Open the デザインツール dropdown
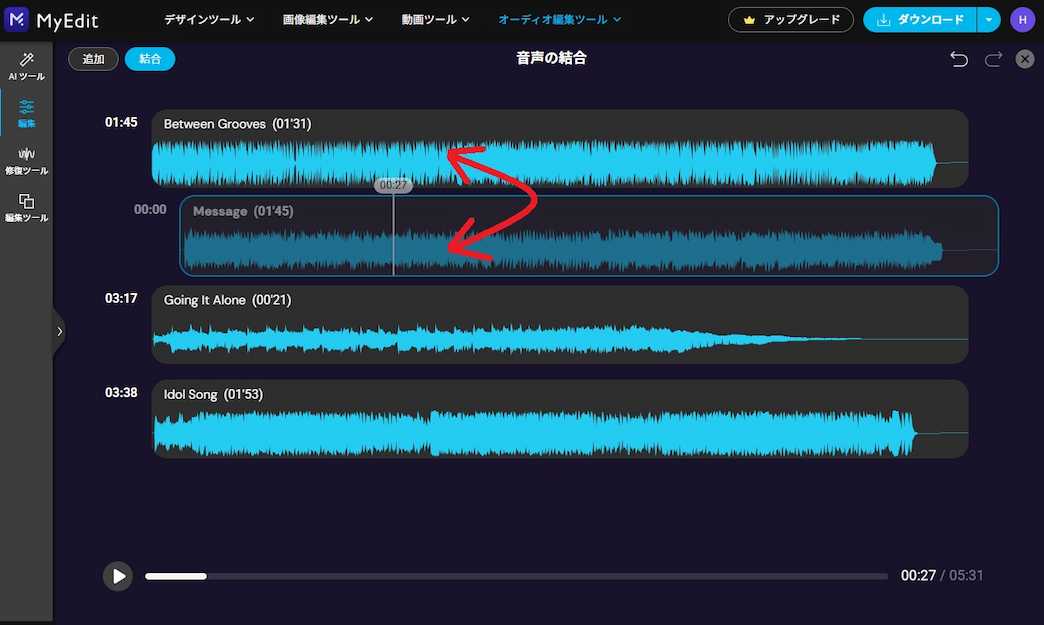This screenshot has width=1044, height=625. click(x=208, y=19)
